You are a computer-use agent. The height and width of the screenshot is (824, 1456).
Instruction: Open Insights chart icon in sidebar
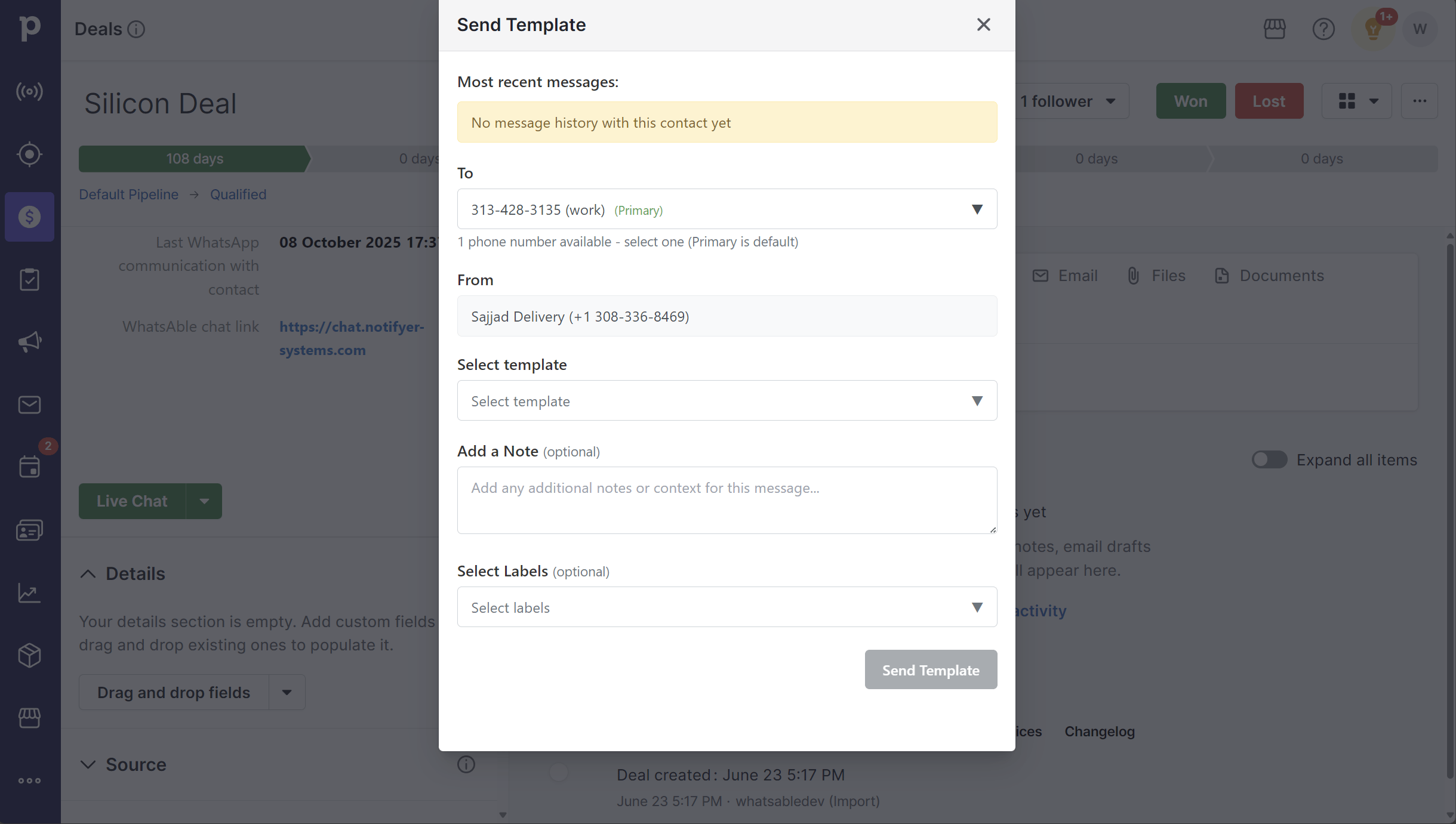pyautogui.click(x=29, y=592)
